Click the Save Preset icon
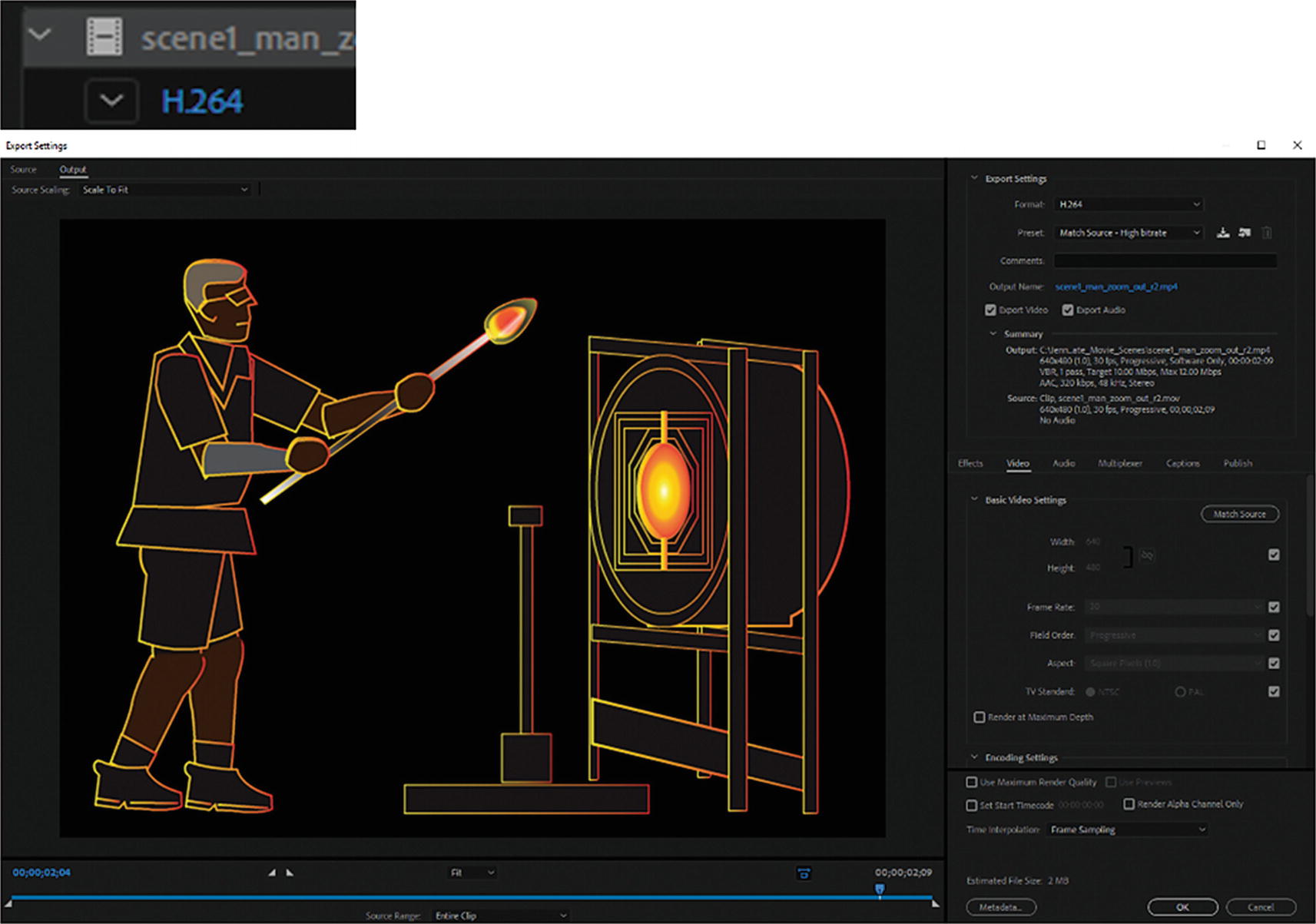Image resolution: width=1316 pixels, height=924 pixels. (x=1222, y=233)
